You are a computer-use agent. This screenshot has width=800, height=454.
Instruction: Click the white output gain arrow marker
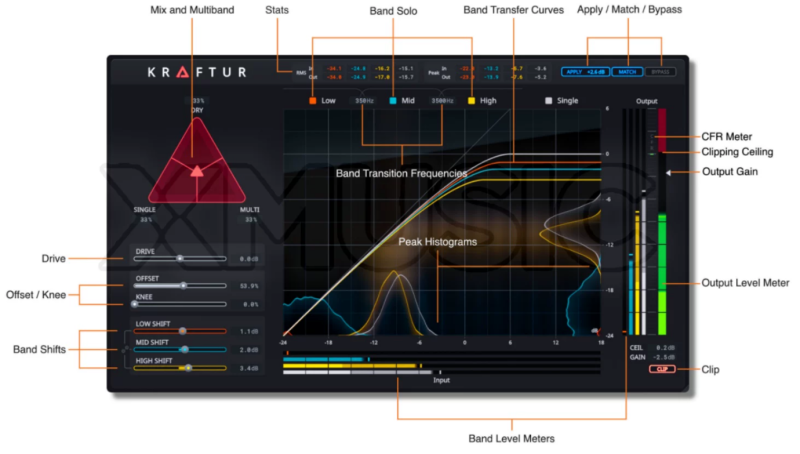pos(668,173)
